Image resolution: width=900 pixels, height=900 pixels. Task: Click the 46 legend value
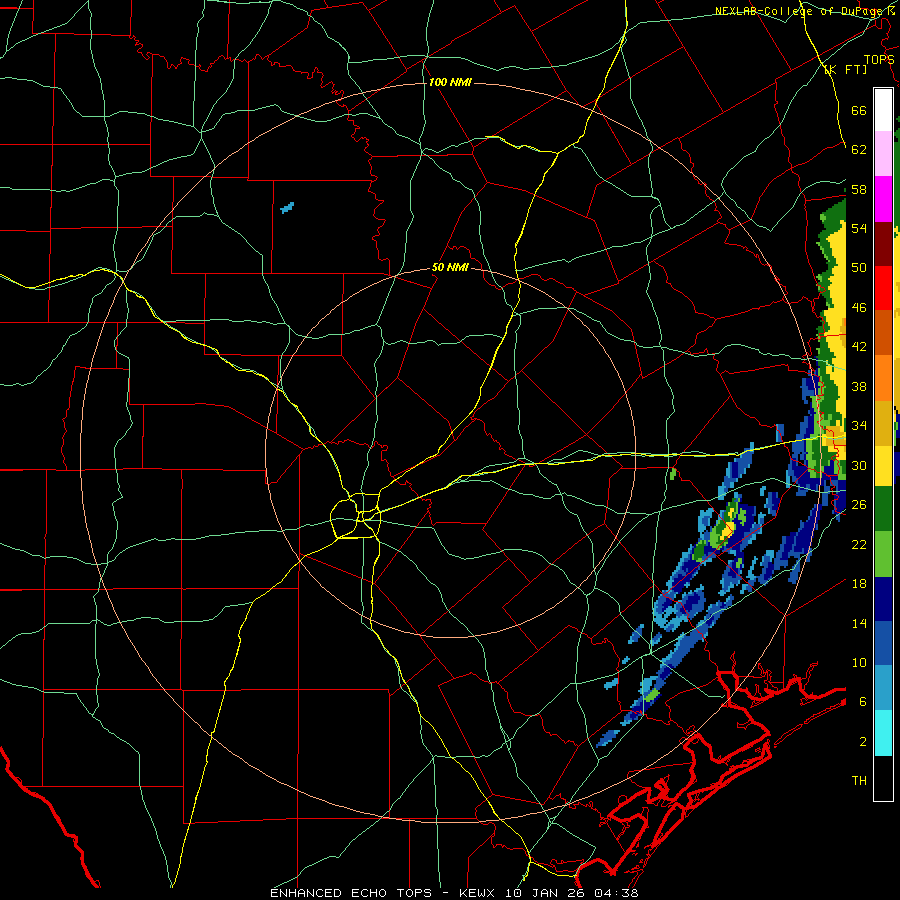[x=859, y=308]
